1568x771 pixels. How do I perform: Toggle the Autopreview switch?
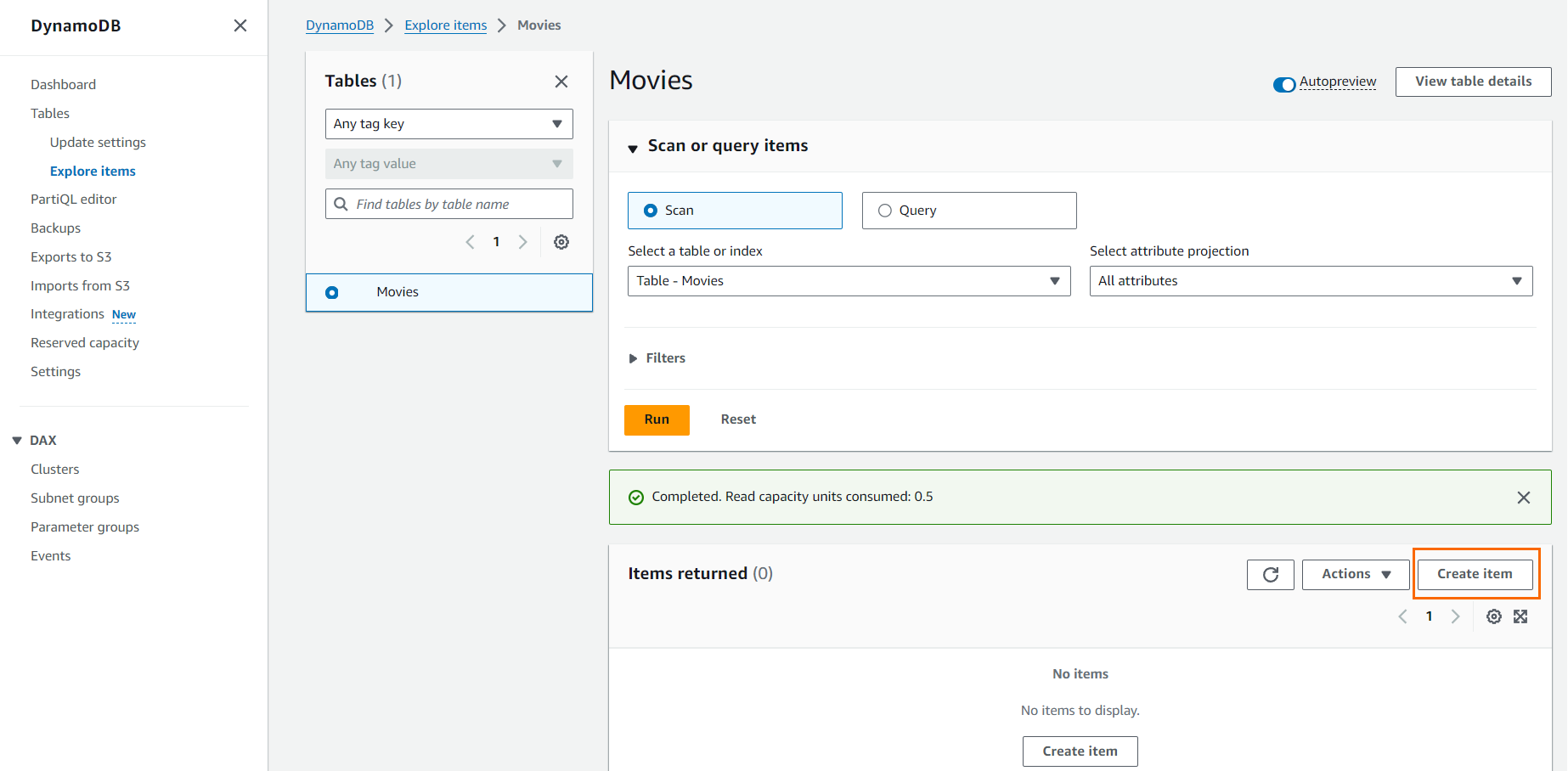pyautogui.click(x=1283, y=84)
